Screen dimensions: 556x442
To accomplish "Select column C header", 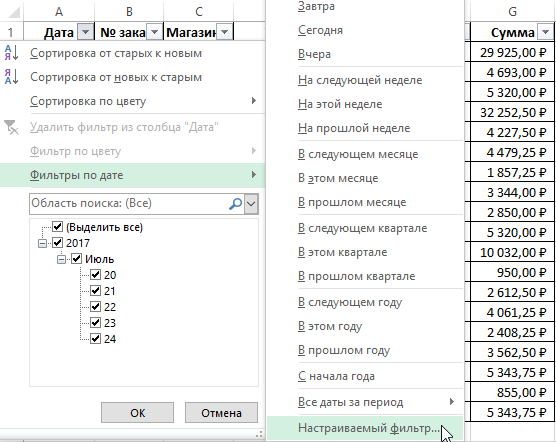I will pos(199,11).
